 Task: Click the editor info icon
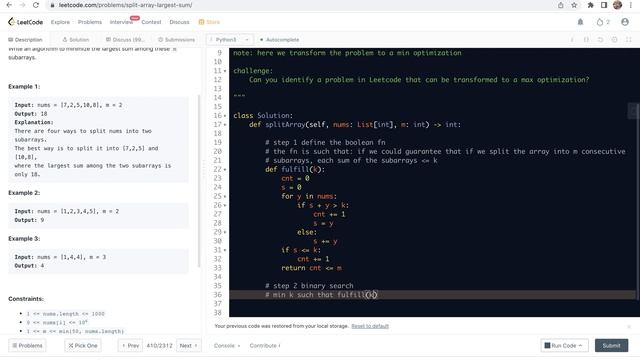pyautogui.click(x=572, y=40)
